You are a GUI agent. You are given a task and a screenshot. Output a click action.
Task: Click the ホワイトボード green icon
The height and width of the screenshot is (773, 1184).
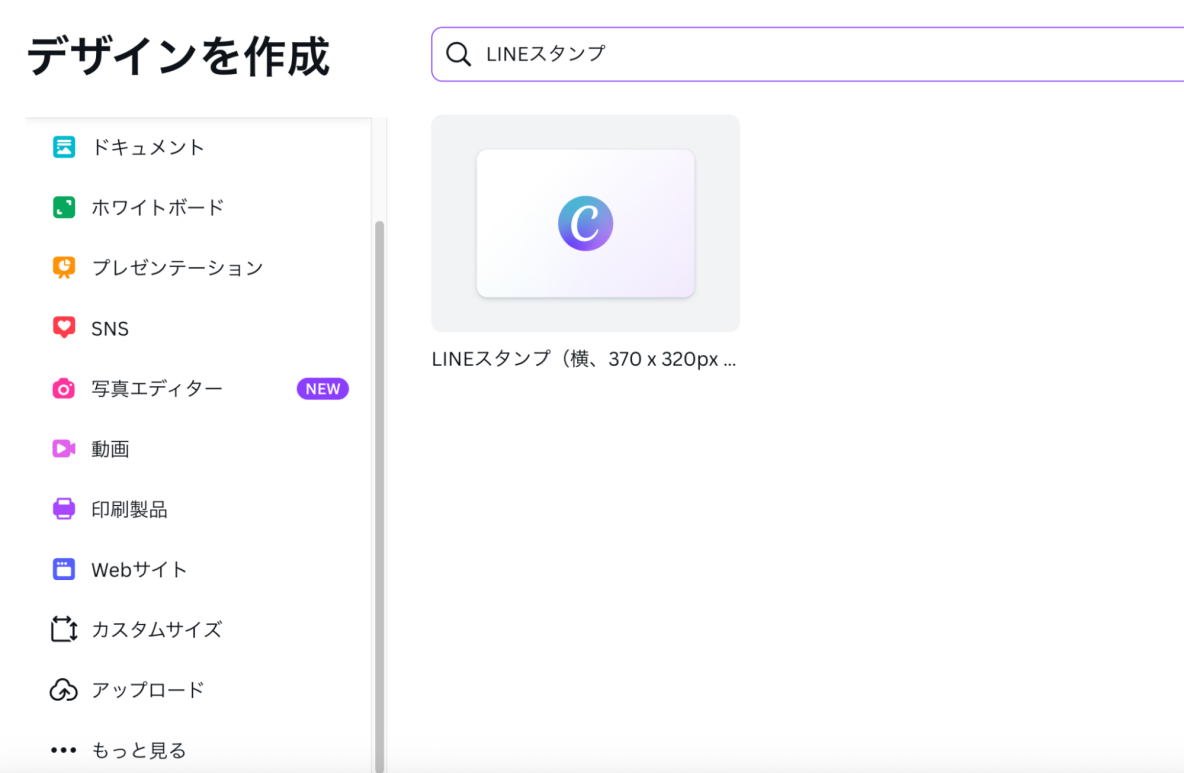pos(64,207)
